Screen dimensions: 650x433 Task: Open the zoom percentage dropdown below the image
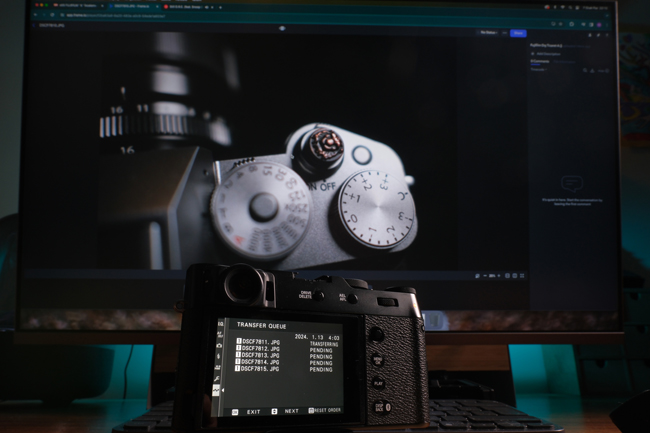pos(491,275)
